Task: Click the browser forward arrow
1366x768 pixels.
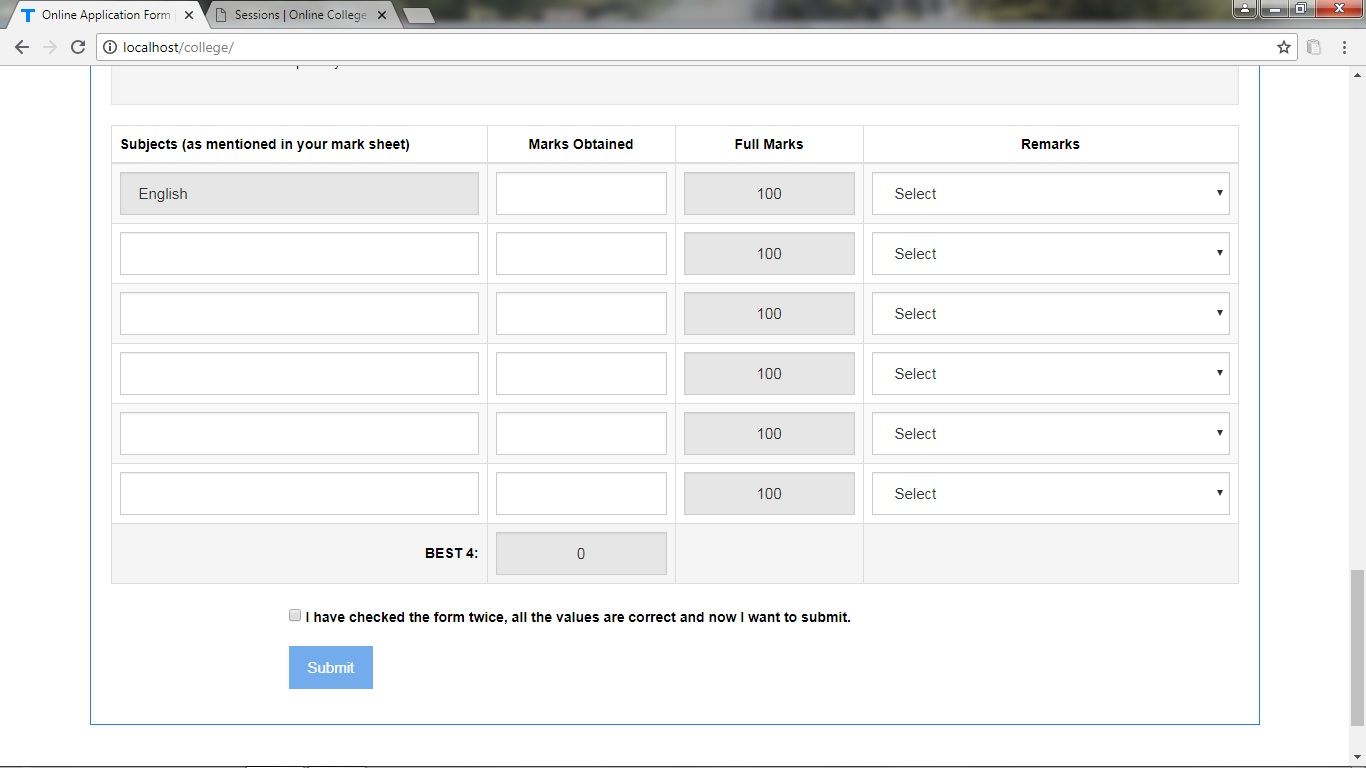Action: [50, 47]
